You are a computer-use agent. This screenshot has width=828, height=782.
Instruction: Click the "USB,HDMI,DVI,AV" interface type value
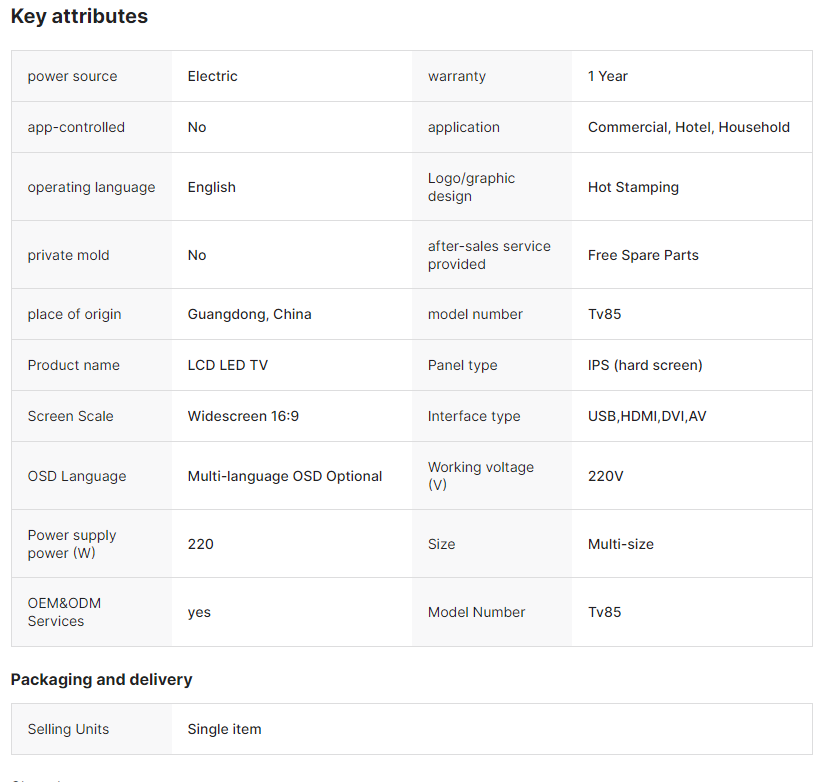(x=647, y=416)
